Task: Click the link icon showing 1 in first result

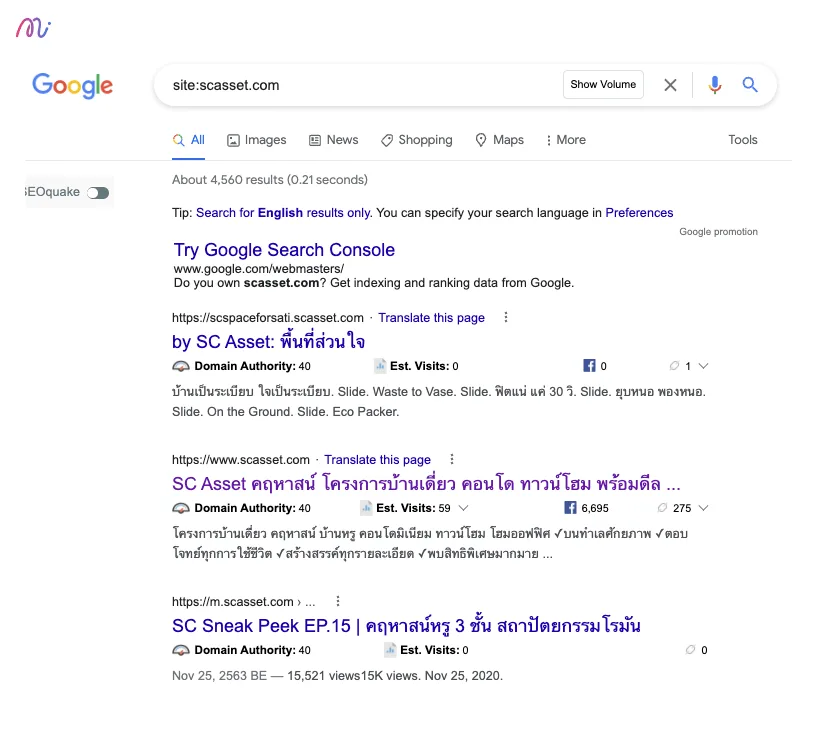Action: point(674,366)
